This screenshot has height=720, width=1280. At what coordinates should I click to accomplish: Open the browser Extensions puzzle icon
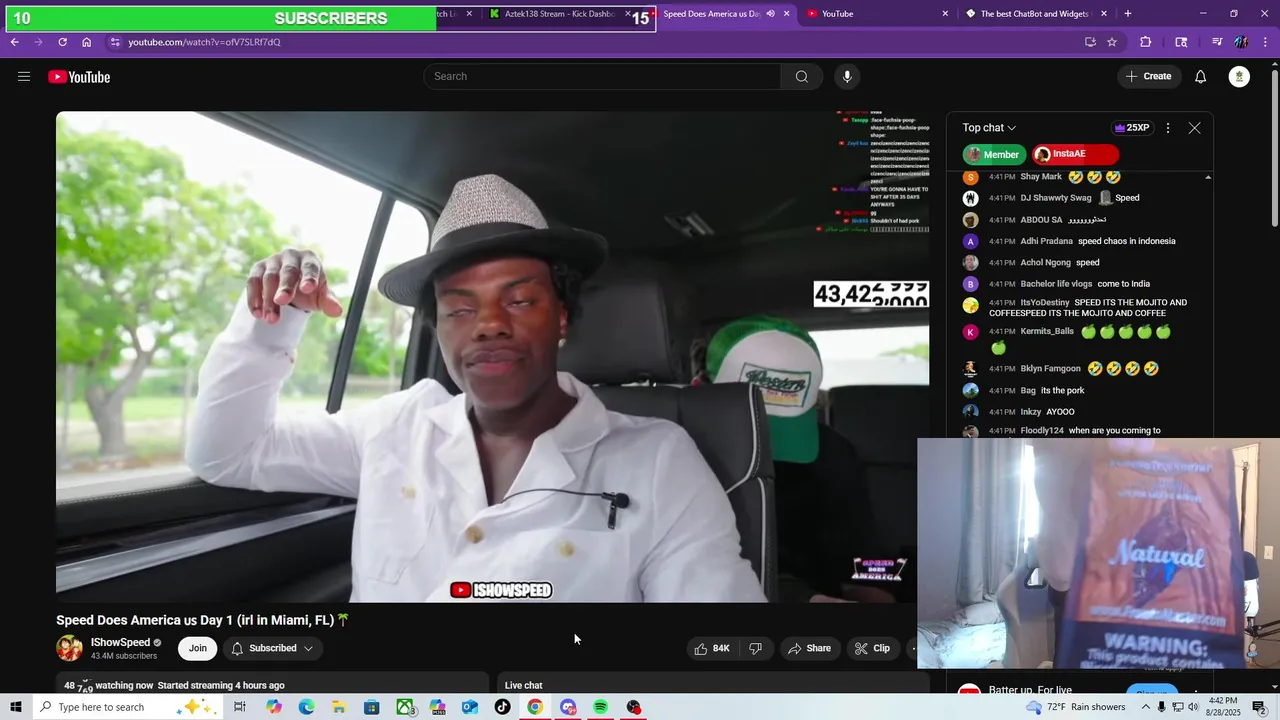(x=1146, y=42)
